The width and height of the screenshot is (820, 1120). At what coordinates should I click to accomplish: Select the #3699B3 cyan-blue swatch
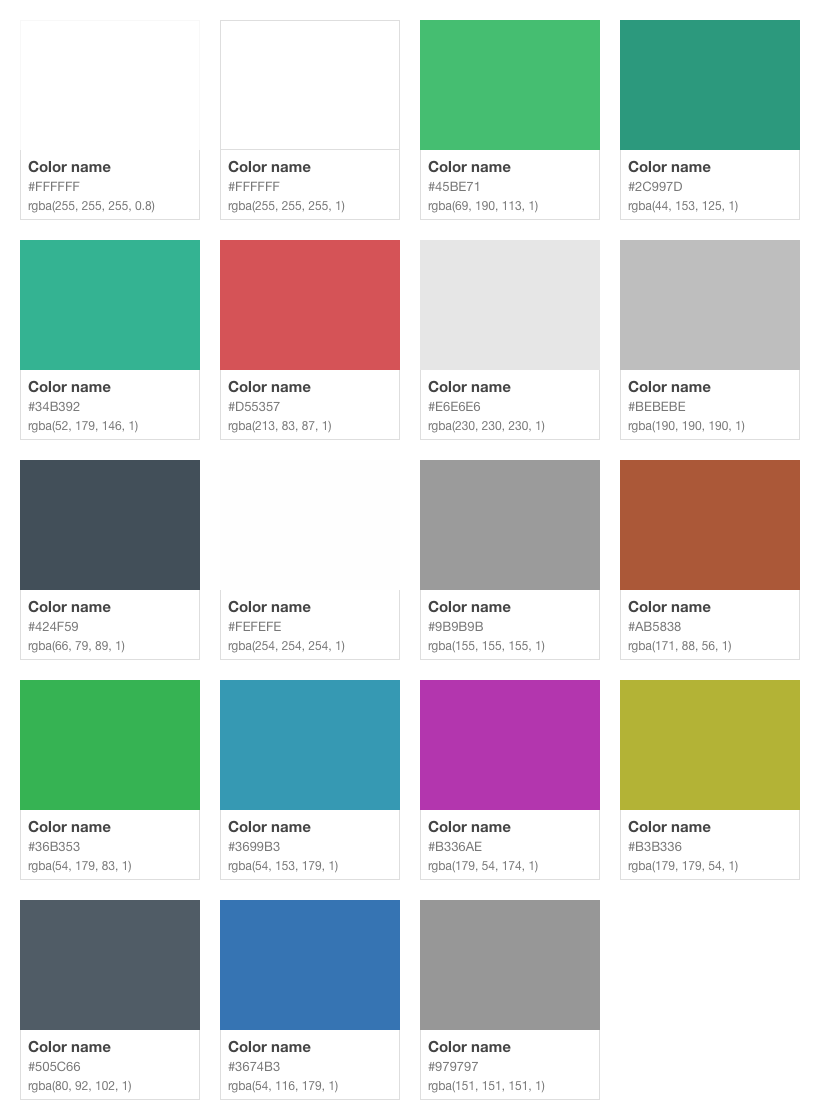[x=310, y=745]
